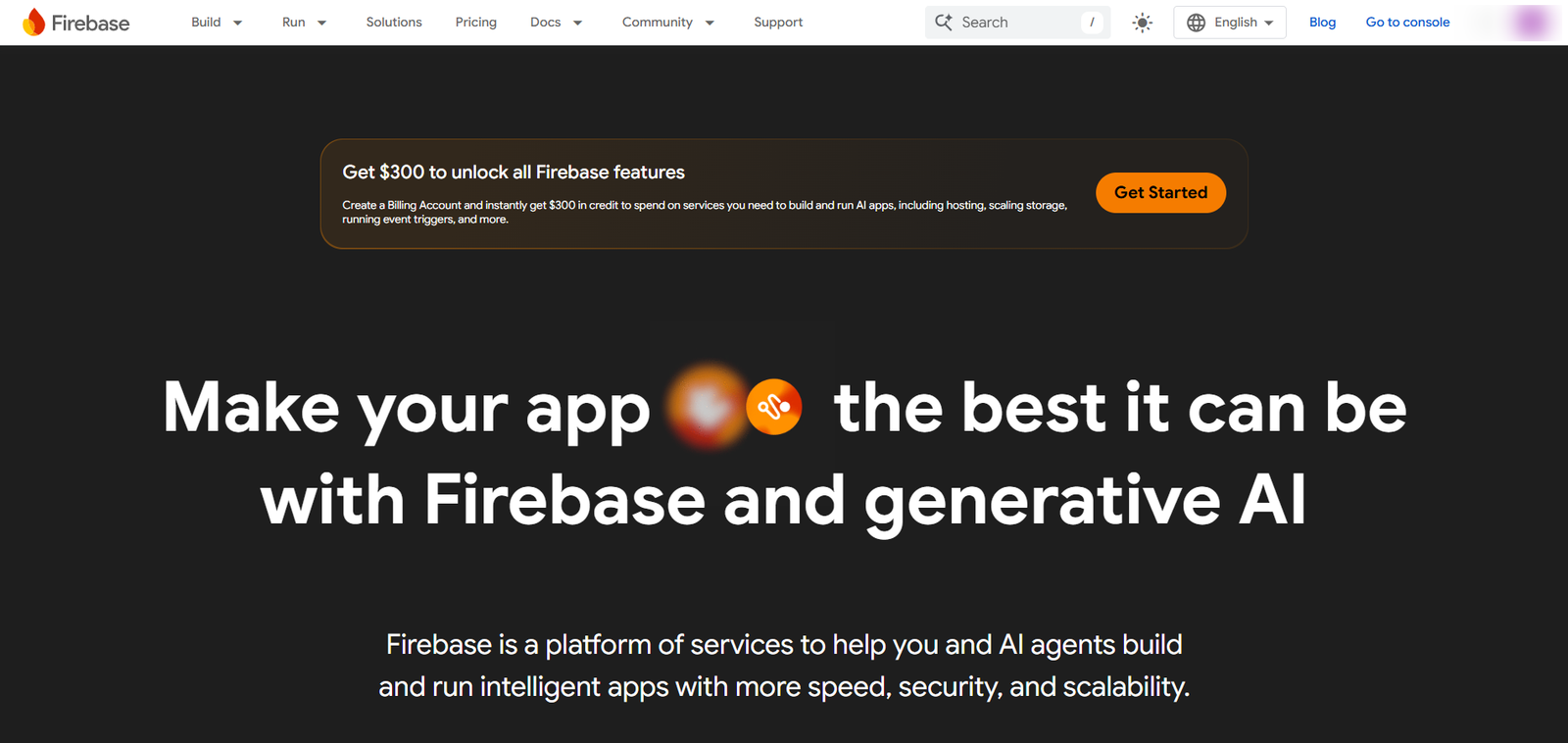Click Go to console link
This screenshot has height=743, width=1568.
[1407, 22]
